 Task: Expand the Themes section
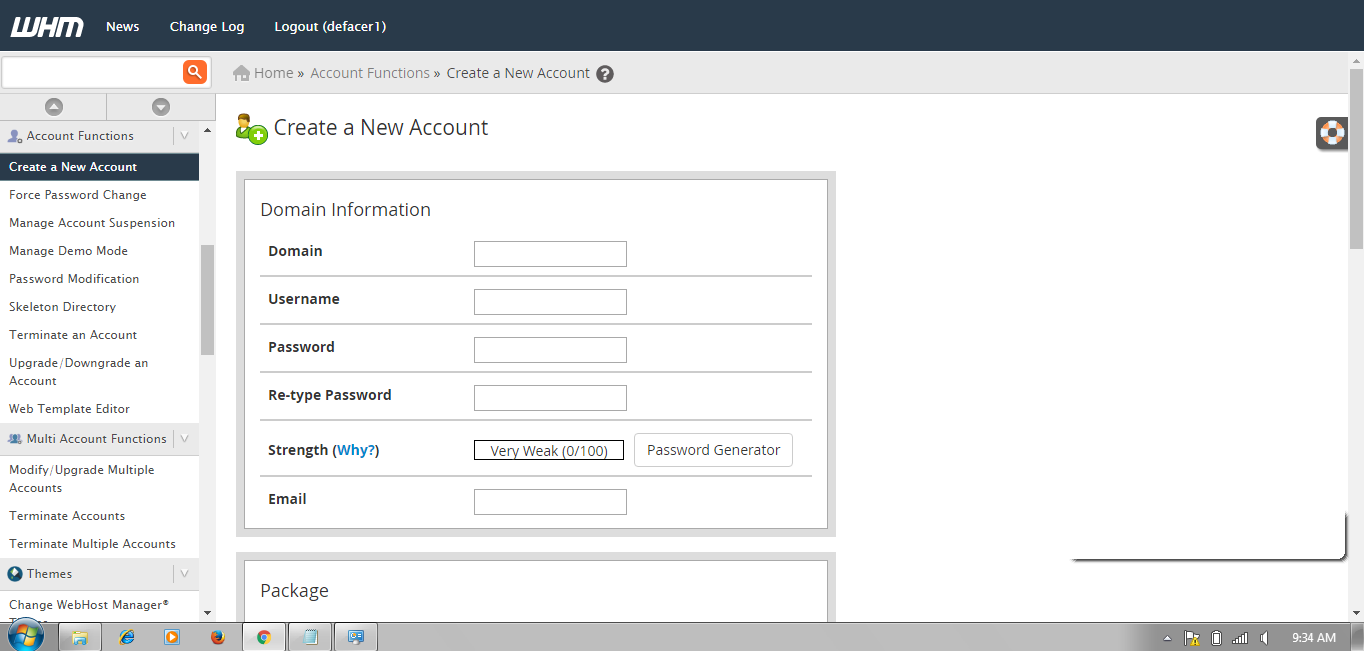tap(184, 573)
